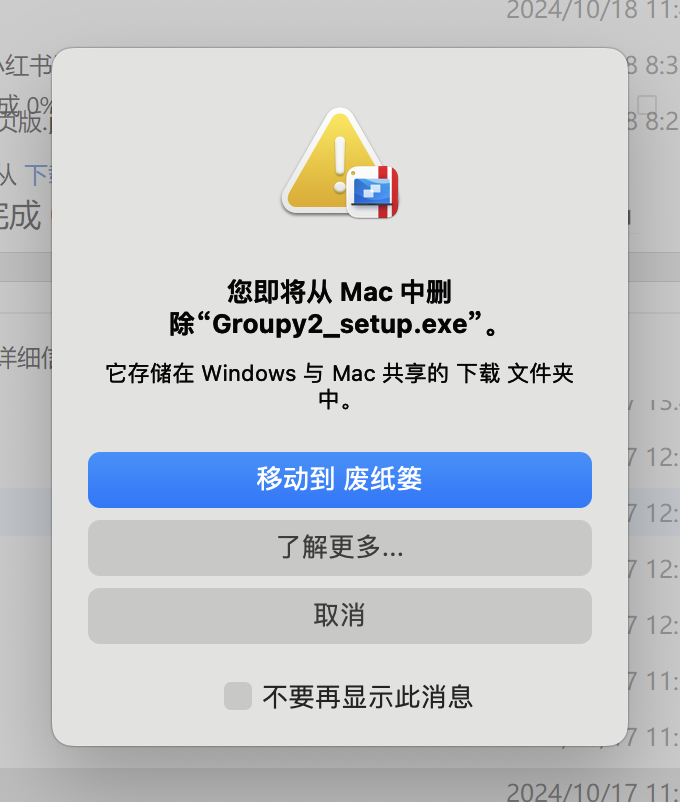
Task: Click the 详细信息 text at left edge
Action: (26, 358)
